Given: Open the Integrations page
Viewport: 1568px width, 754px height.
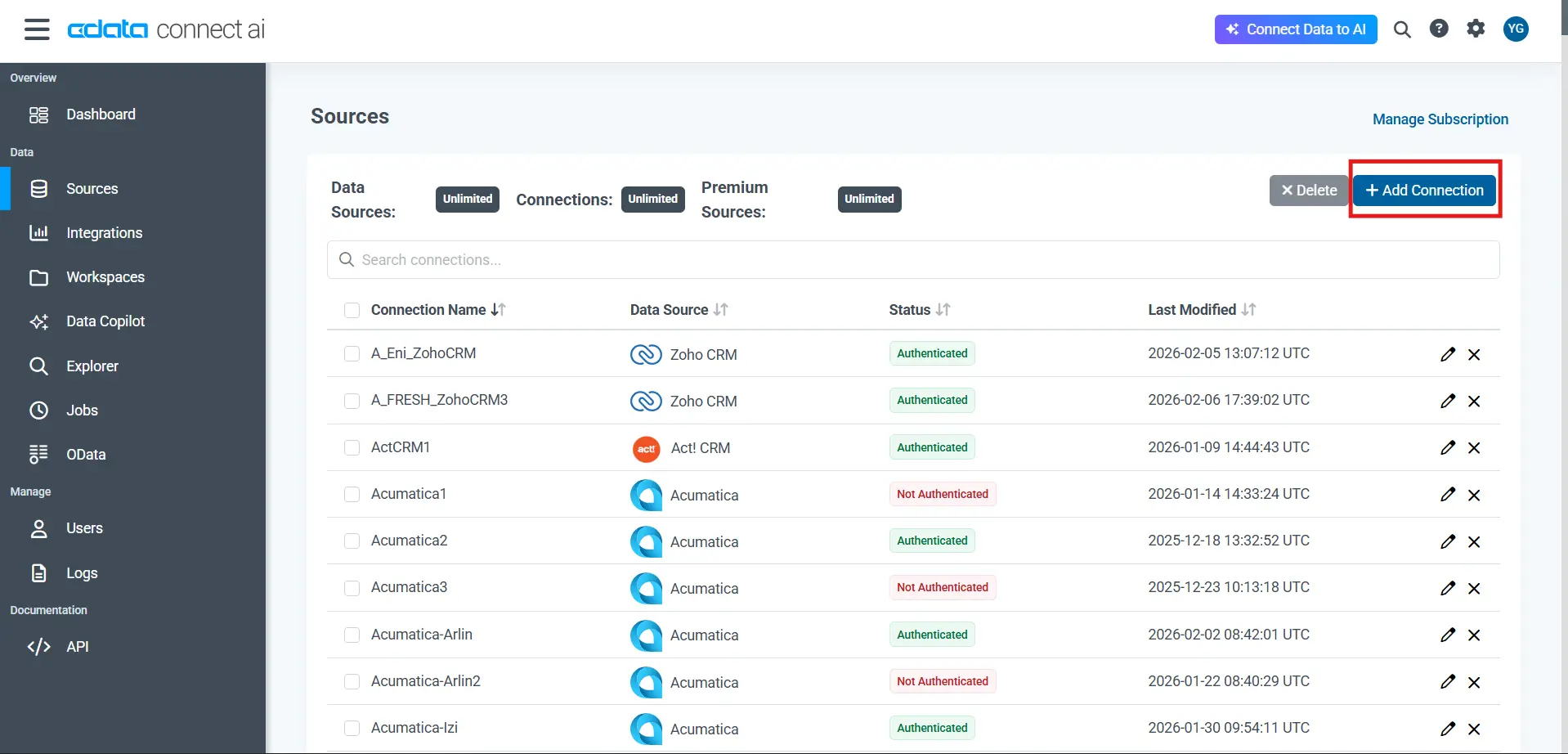Looking at the screenshot, I should pos(105,232).
